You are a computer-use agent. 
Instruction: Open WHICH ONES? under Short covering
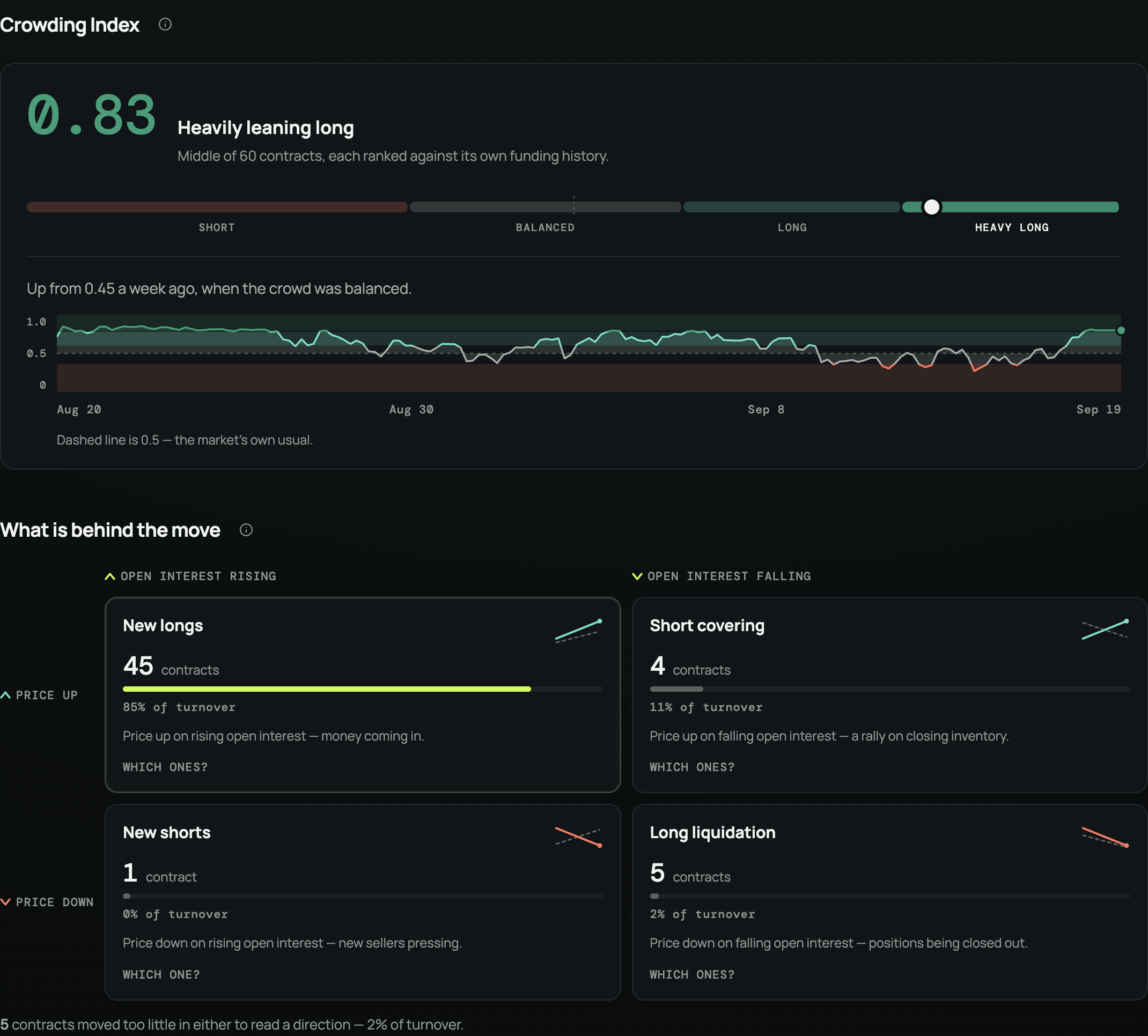click(692, 767)
